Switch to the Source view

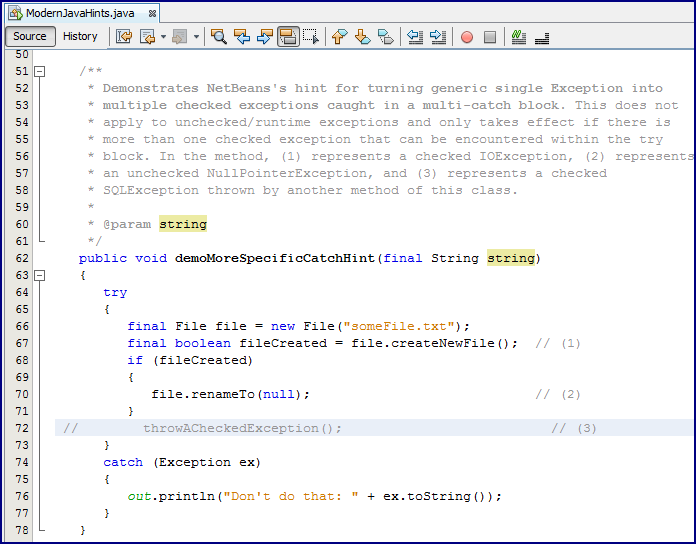pos(30,36)
